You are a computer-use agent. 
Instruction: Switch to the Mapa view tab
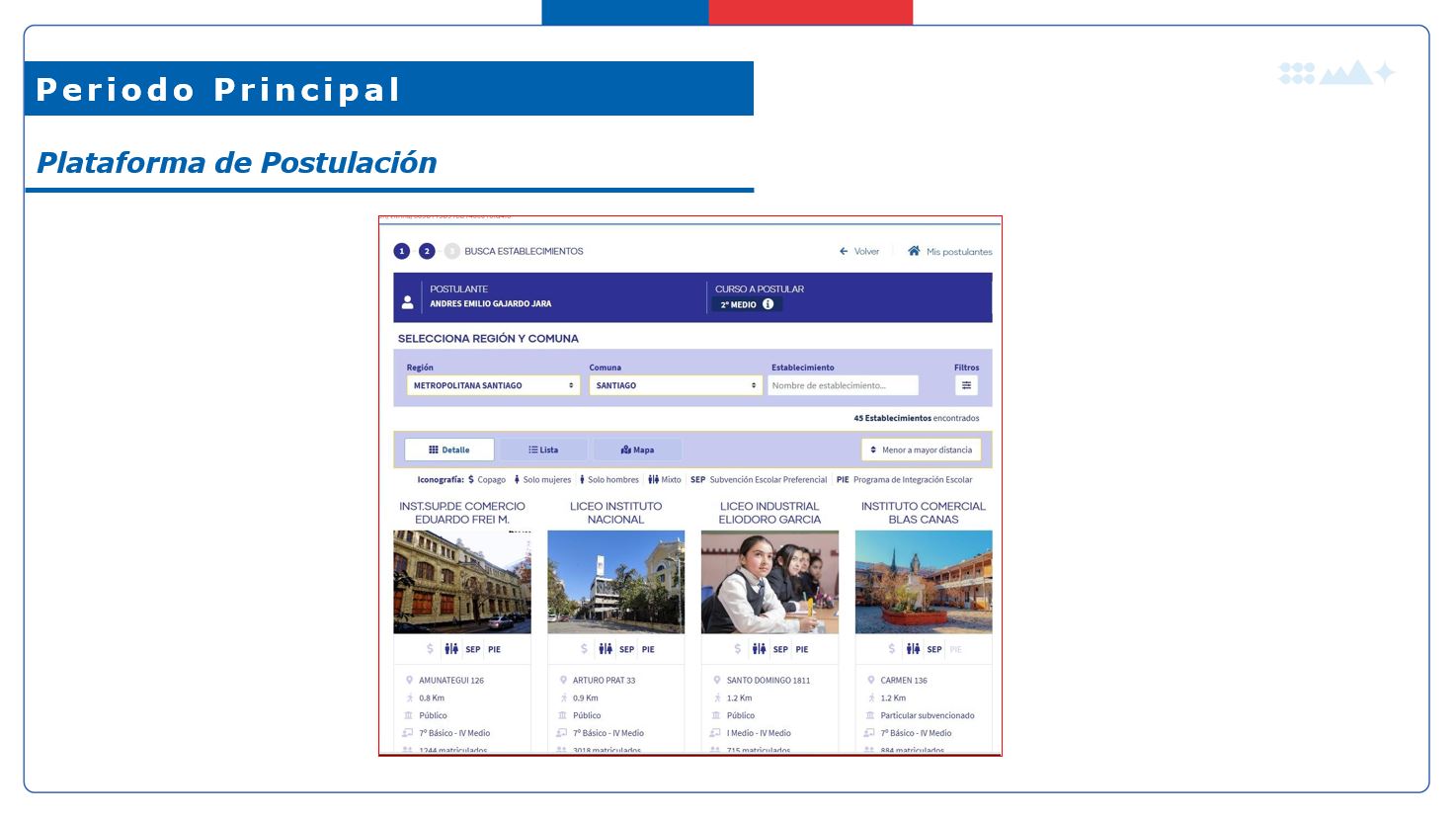(637, 450)
